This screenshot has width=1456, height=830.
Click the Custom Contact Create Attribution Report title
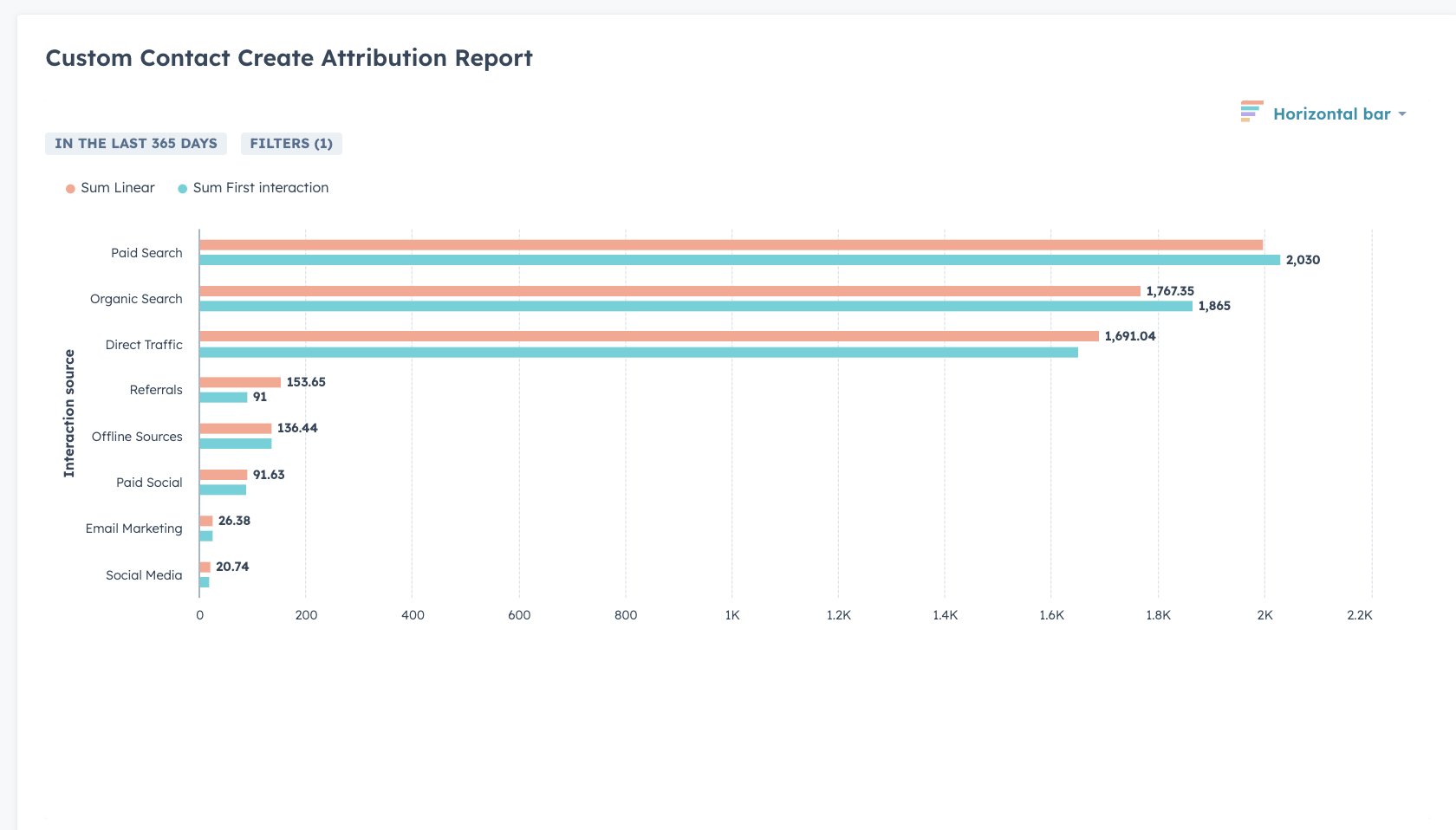tap(289, 58)
